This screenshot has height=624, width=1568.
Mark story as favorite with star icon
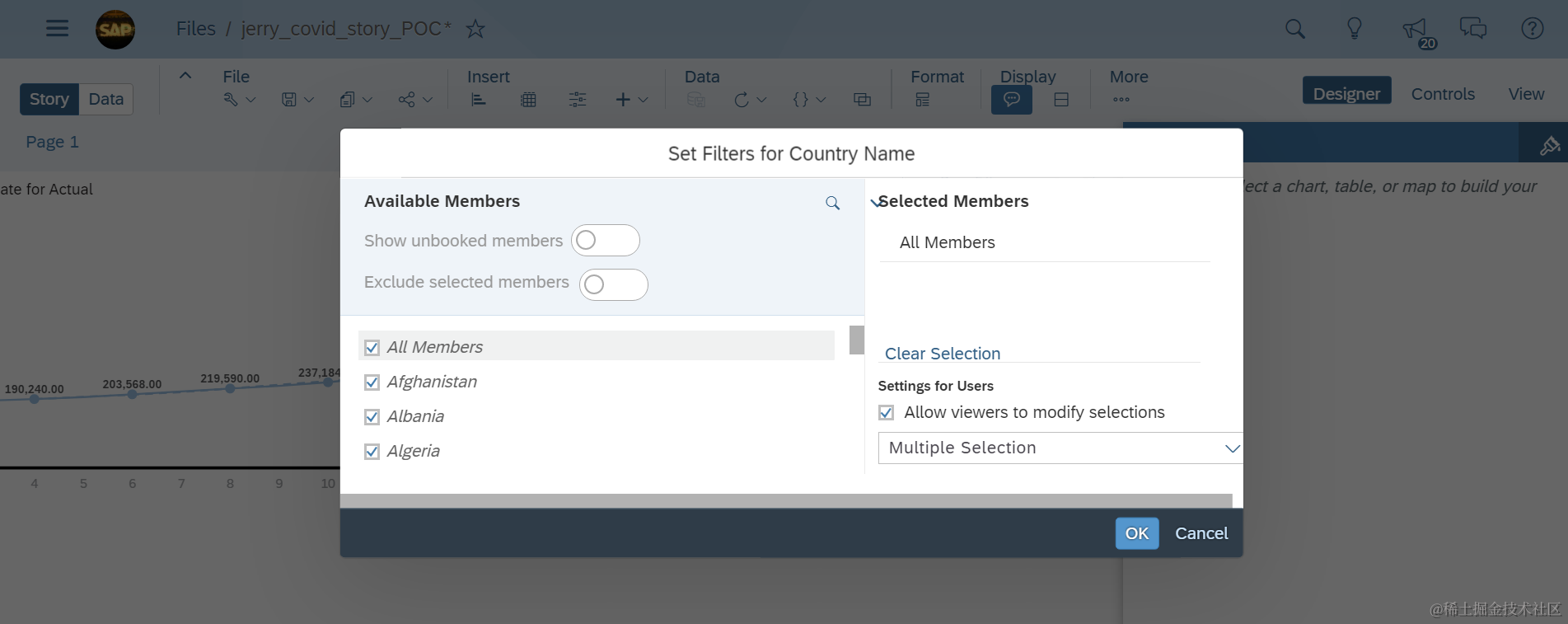tap(475, 29)
